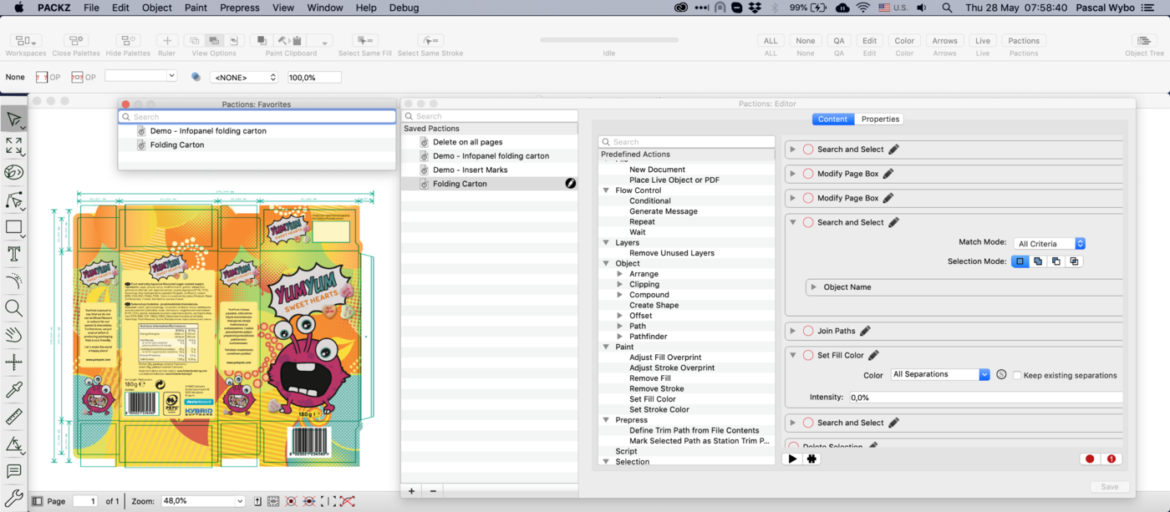Select the Text tool
The image size is (1170, 512).
(x=13, y=254)
